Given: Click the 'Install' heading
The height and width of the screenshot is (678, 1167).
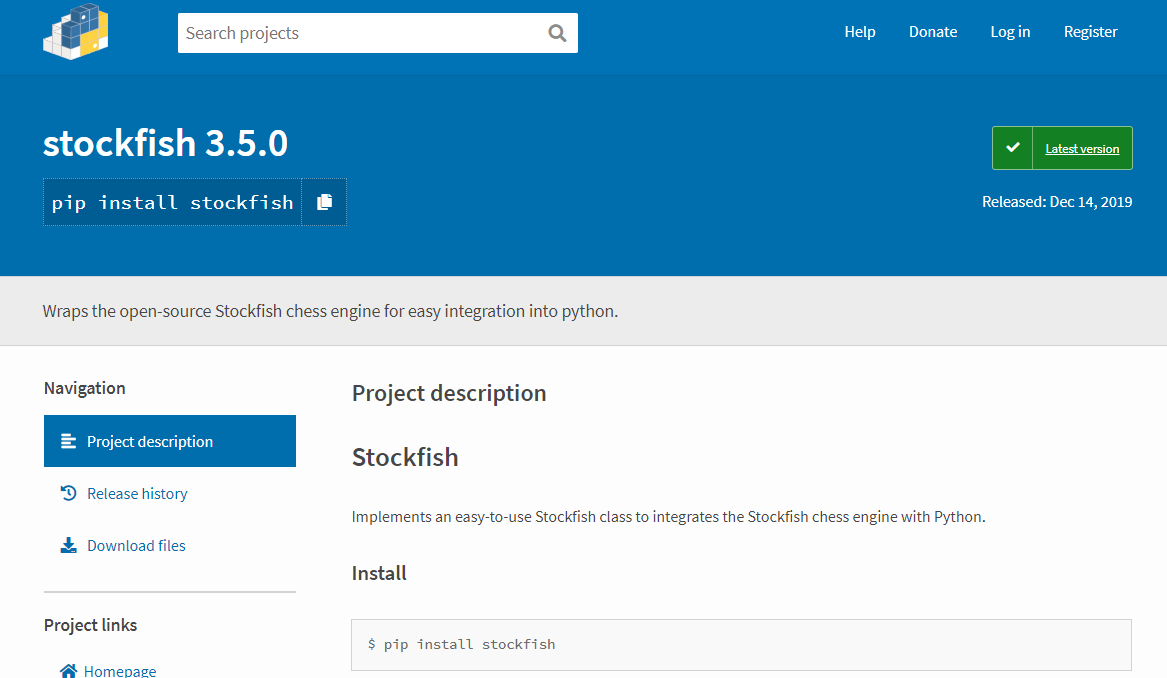Looking at the screenshot, I should point(379,573).
